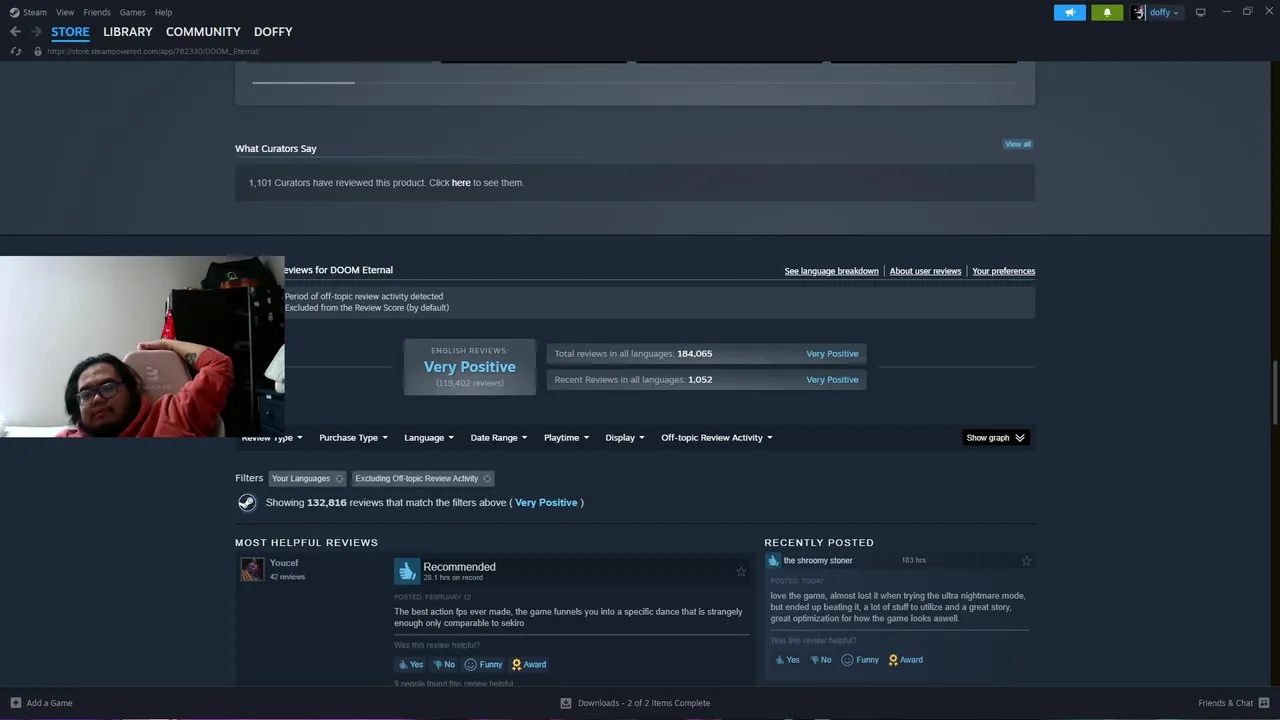
Task: Click View all curators button
Action: pos(1018,144)
